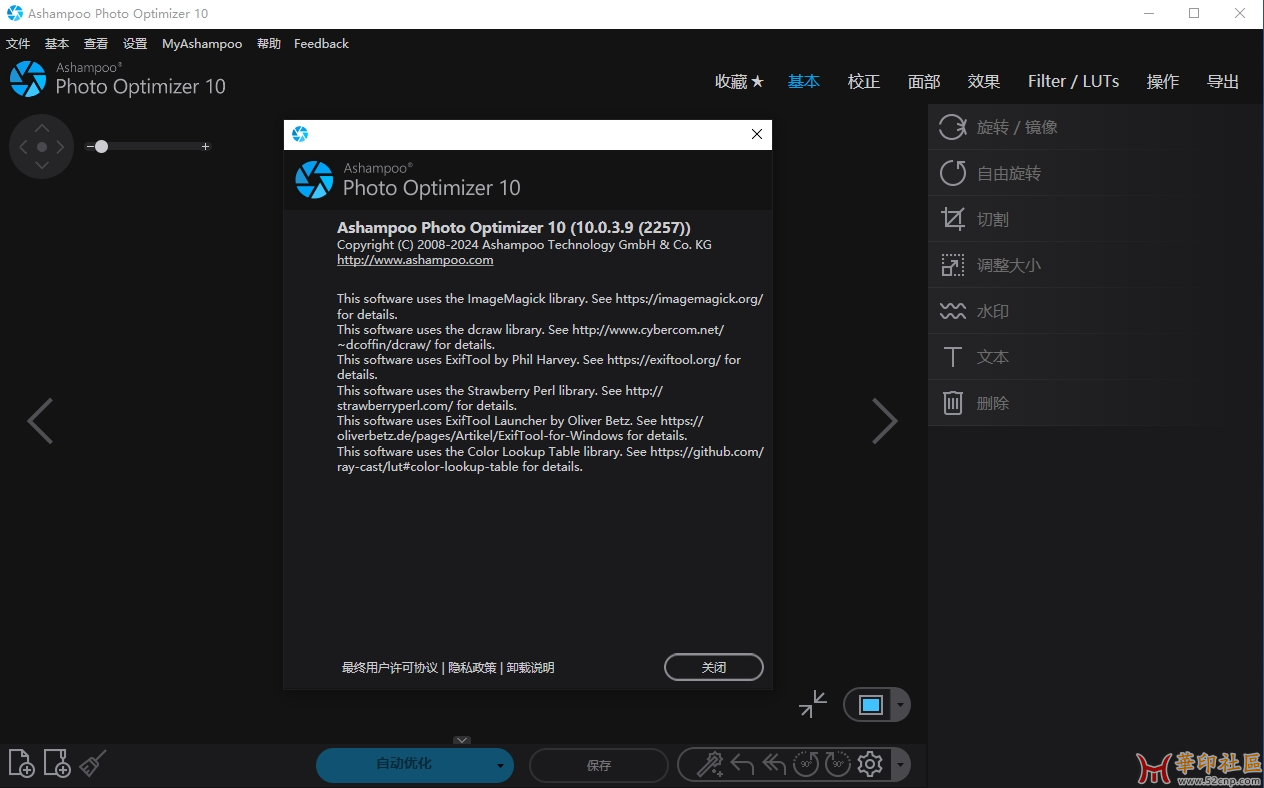Open the 隐私政策 link
This screenshot has width=1264, height=788.
tap(472, 668)
